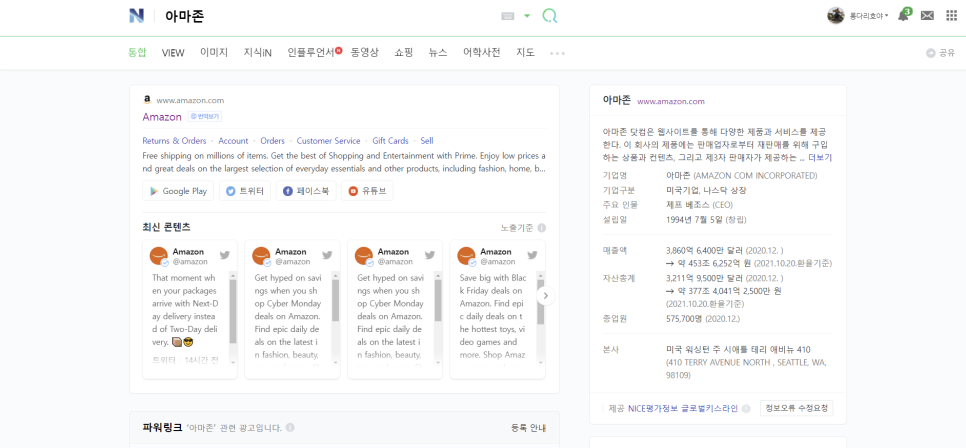Open the apps grid menu icon
Screen dimensions: 966x448
coord(951,16)
